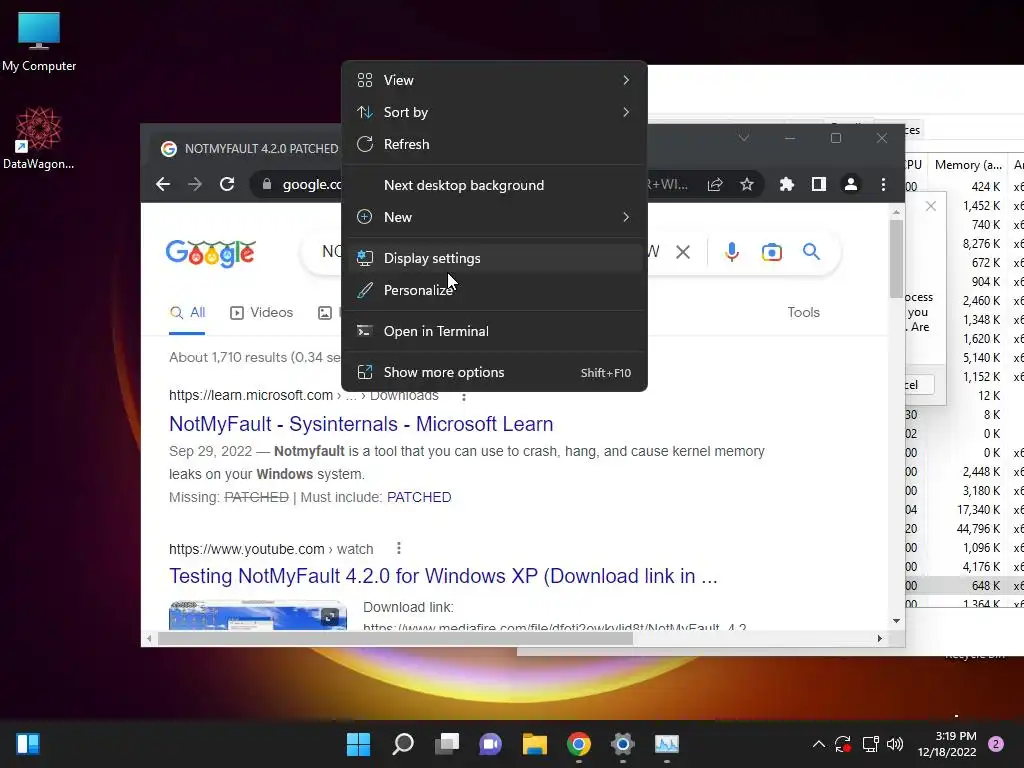Open Testing NotMyFault 4.2.0 YouTube result

[443, 576]
